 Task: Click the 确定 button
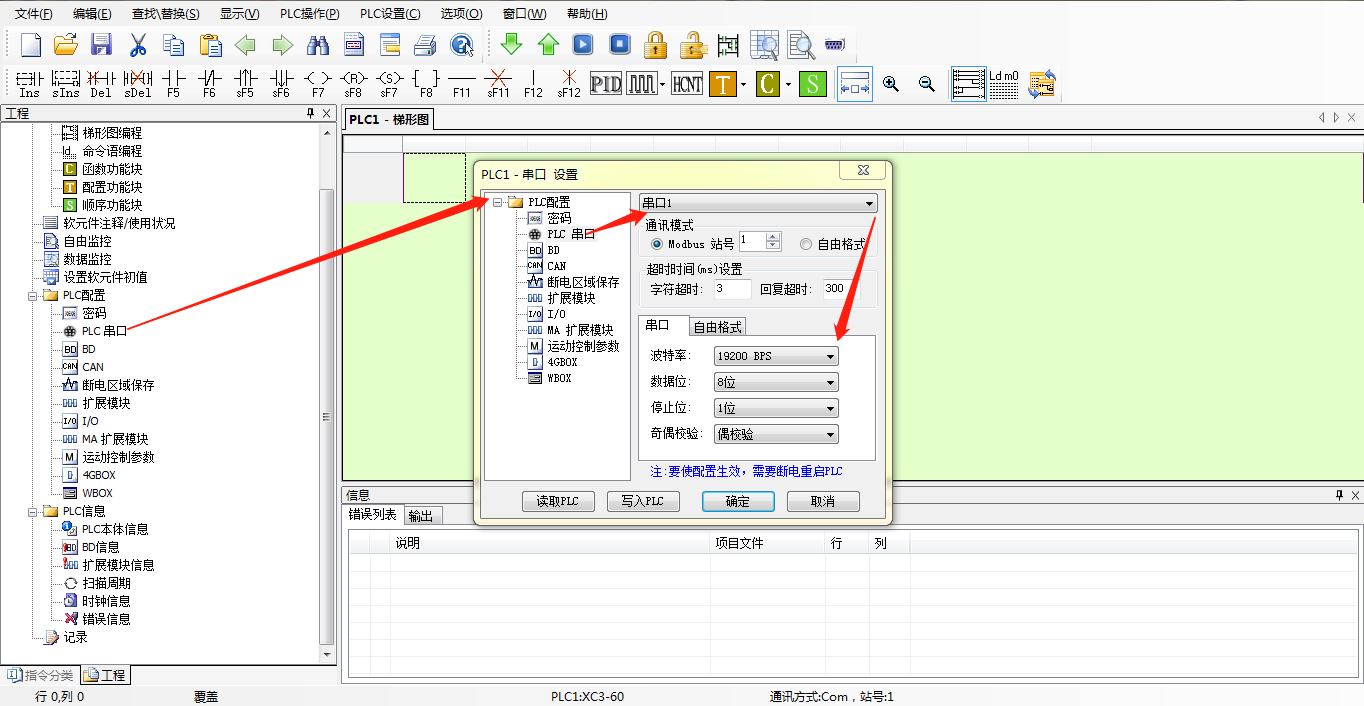tap(737, 501)
